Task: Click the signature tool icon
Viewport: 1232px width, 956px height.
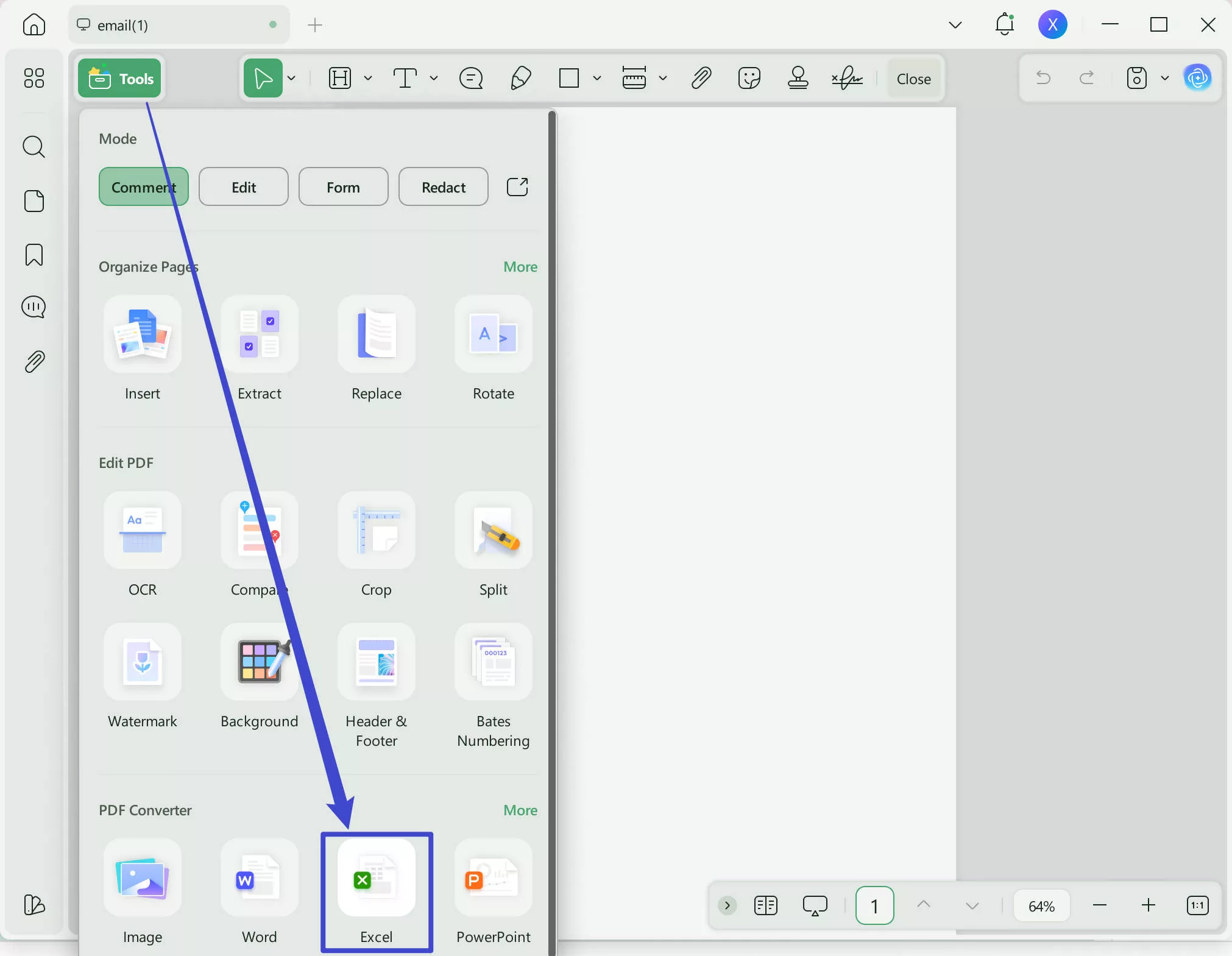Action: [x=847, y=79]
